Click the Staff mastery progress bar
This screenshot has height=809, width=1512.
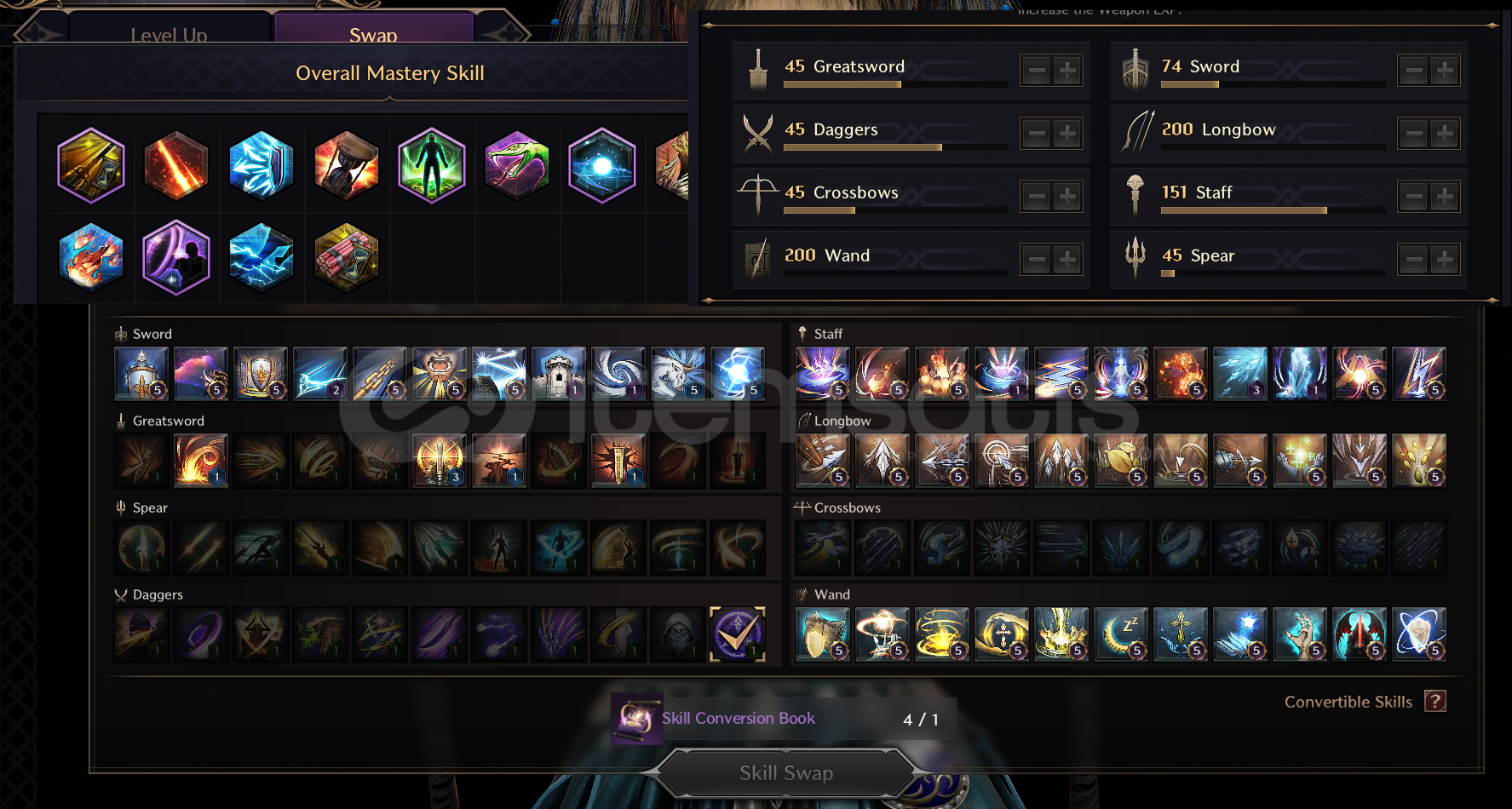(x=1273, y=210)
